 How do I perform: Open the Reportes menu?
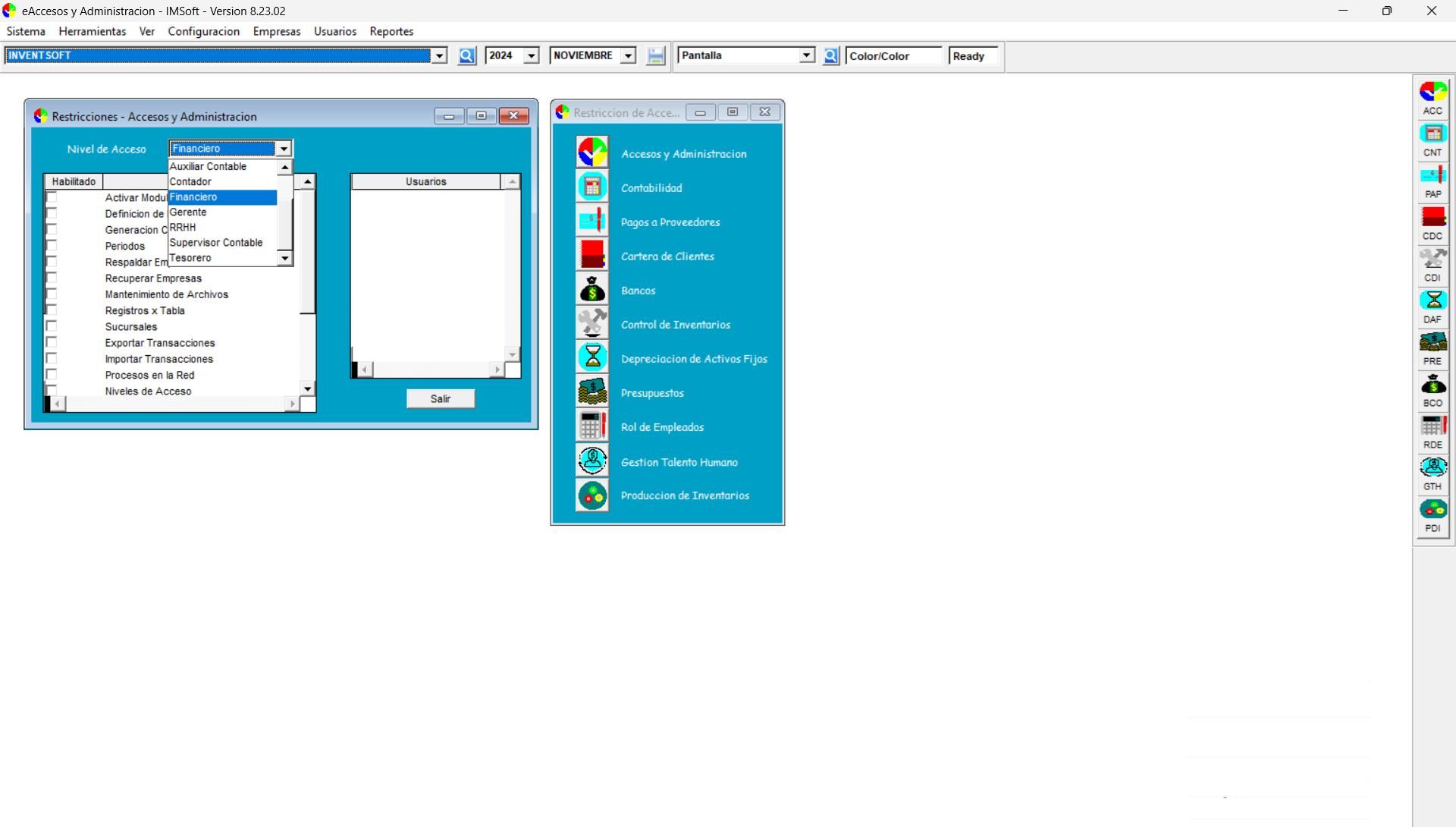(x=391, y=31)
